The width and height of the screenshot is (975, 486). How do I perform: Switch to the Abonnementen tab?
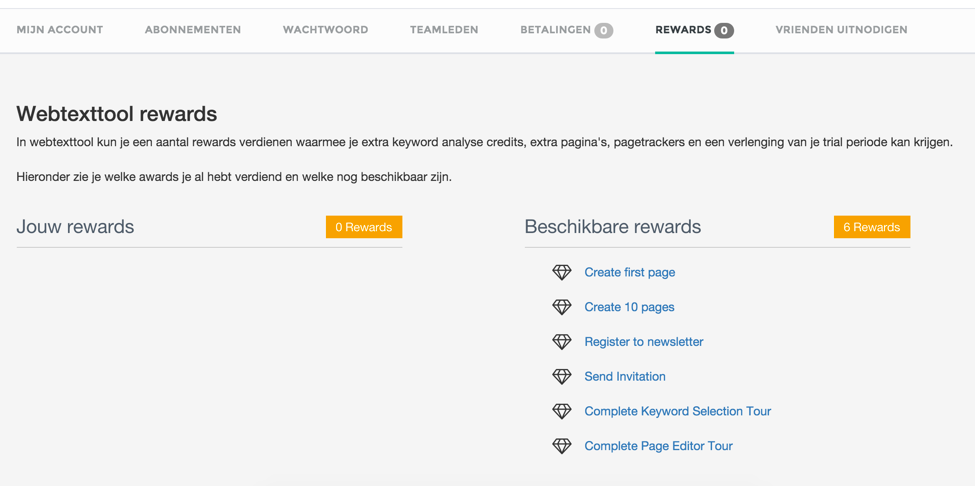tap(193, 30)
